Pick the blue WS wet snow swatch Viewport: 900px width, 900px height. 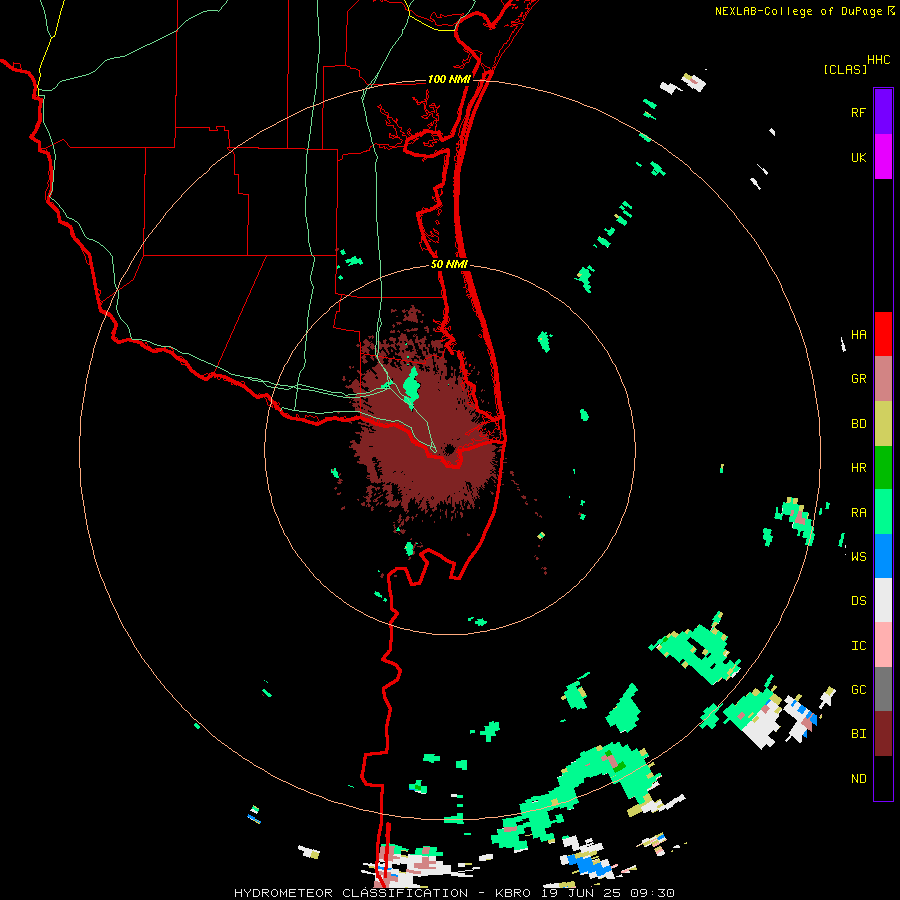883,556
